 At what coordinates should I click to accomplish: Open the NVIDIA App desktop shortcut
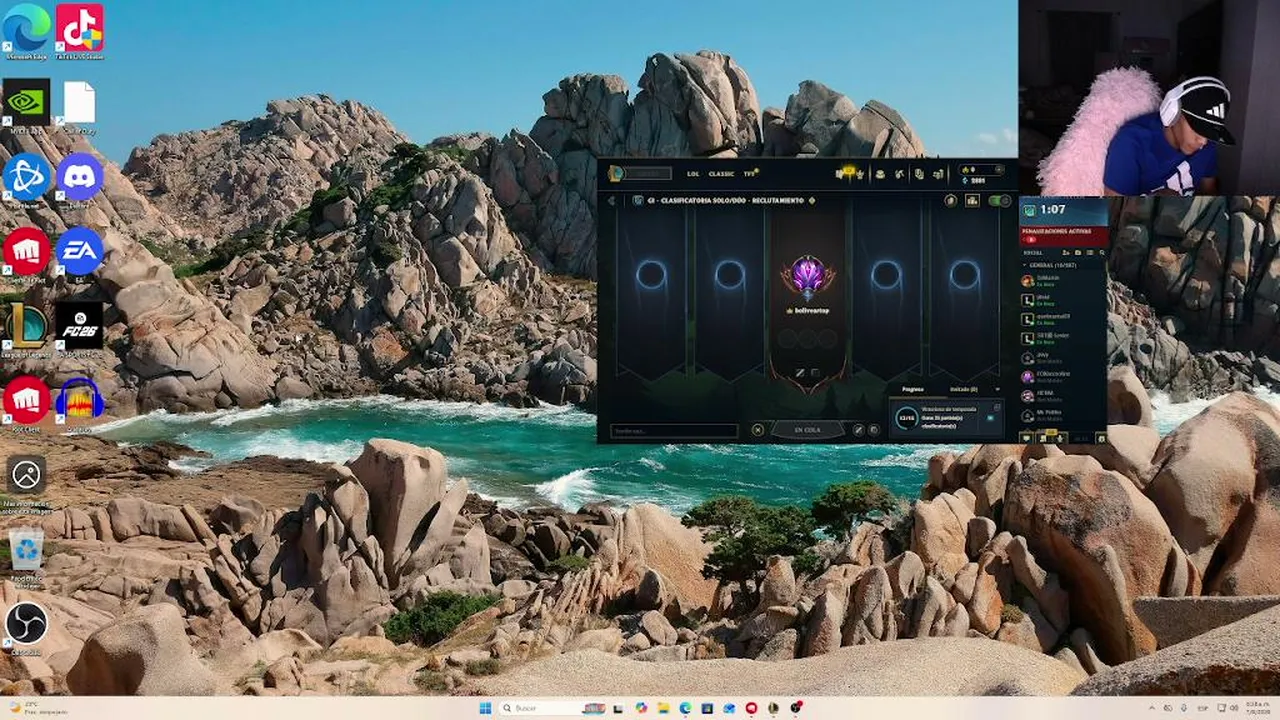point(27,106)
